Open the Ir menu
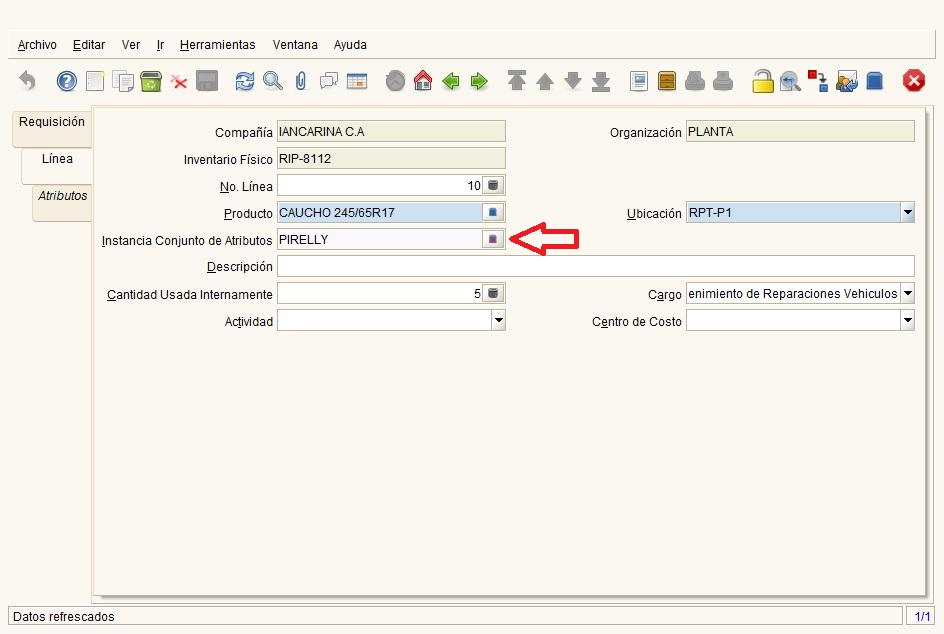944x634 pixels. 160,45
